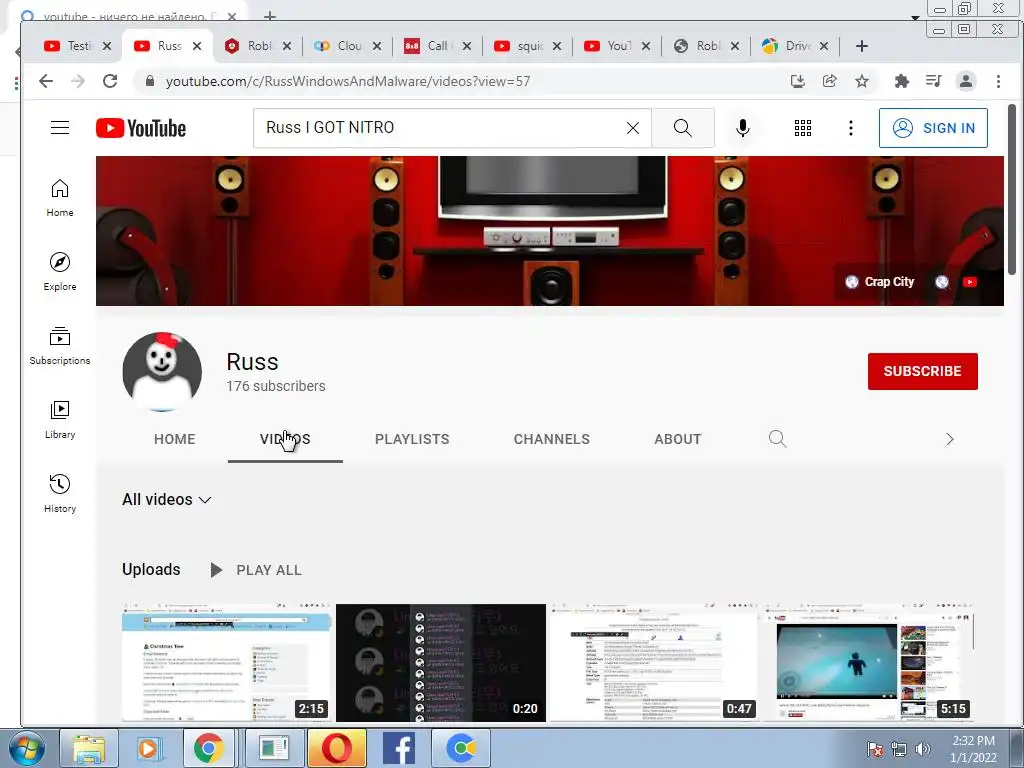Open History in sidebar
The height and width of the screenshot is (768, 1024).
60,493
